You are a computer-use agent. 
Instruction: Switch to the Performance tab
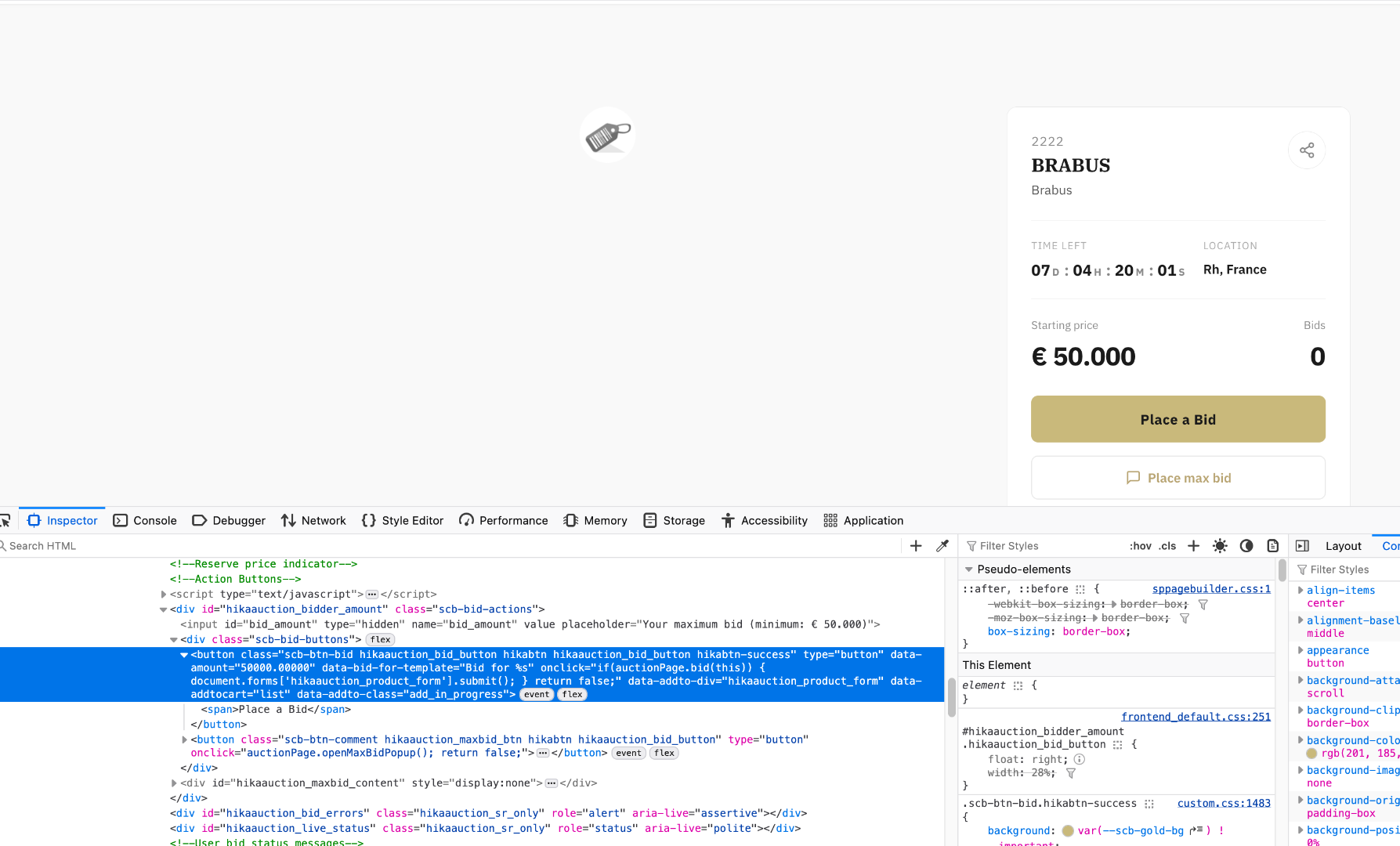click(x=504, y=521)
